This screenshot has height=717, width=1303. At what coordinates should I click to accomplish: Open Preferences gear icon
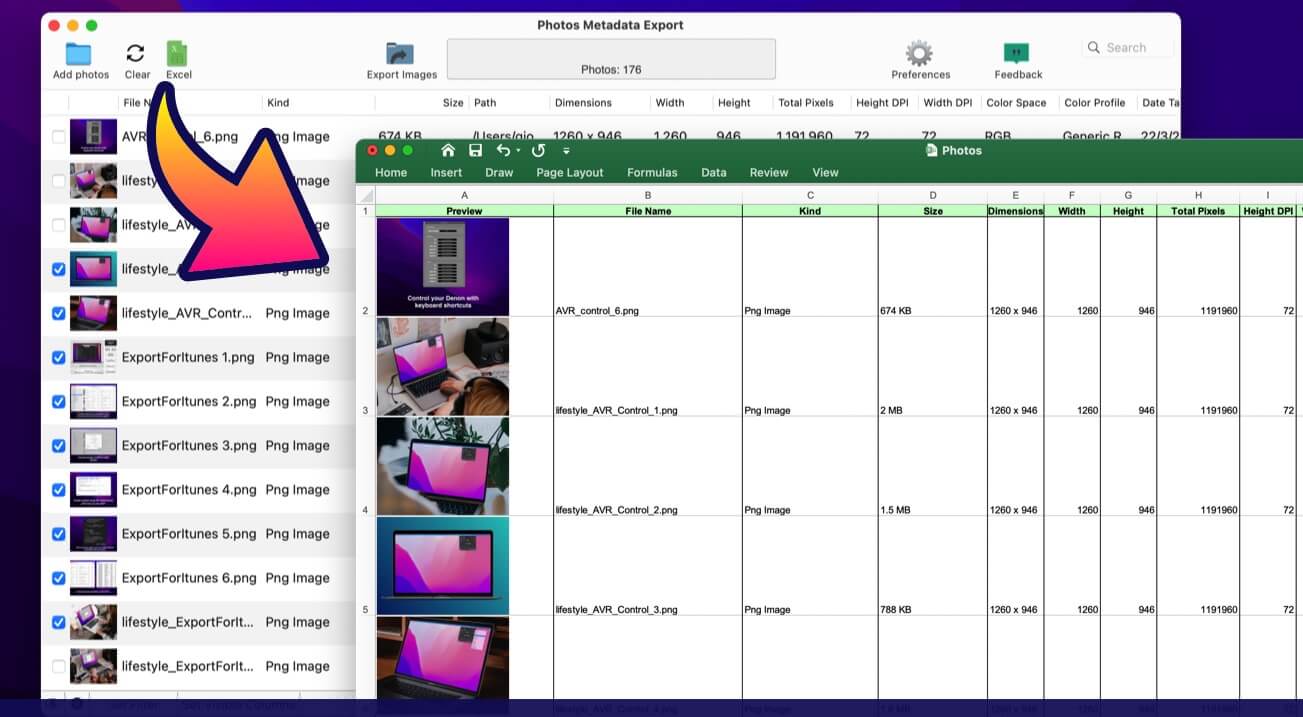[919, 54]
